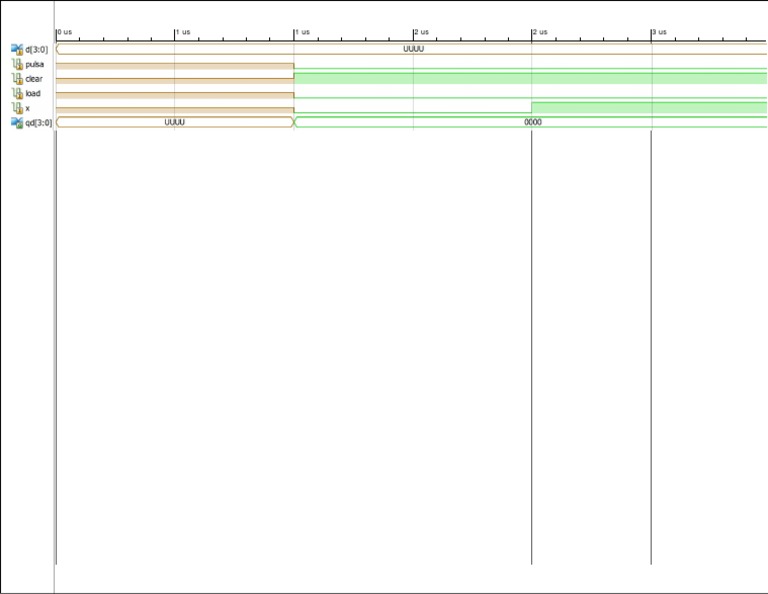Select the clear signal icon
The height and width of the screenshot is (594, 768).
(x=17, y=79)
